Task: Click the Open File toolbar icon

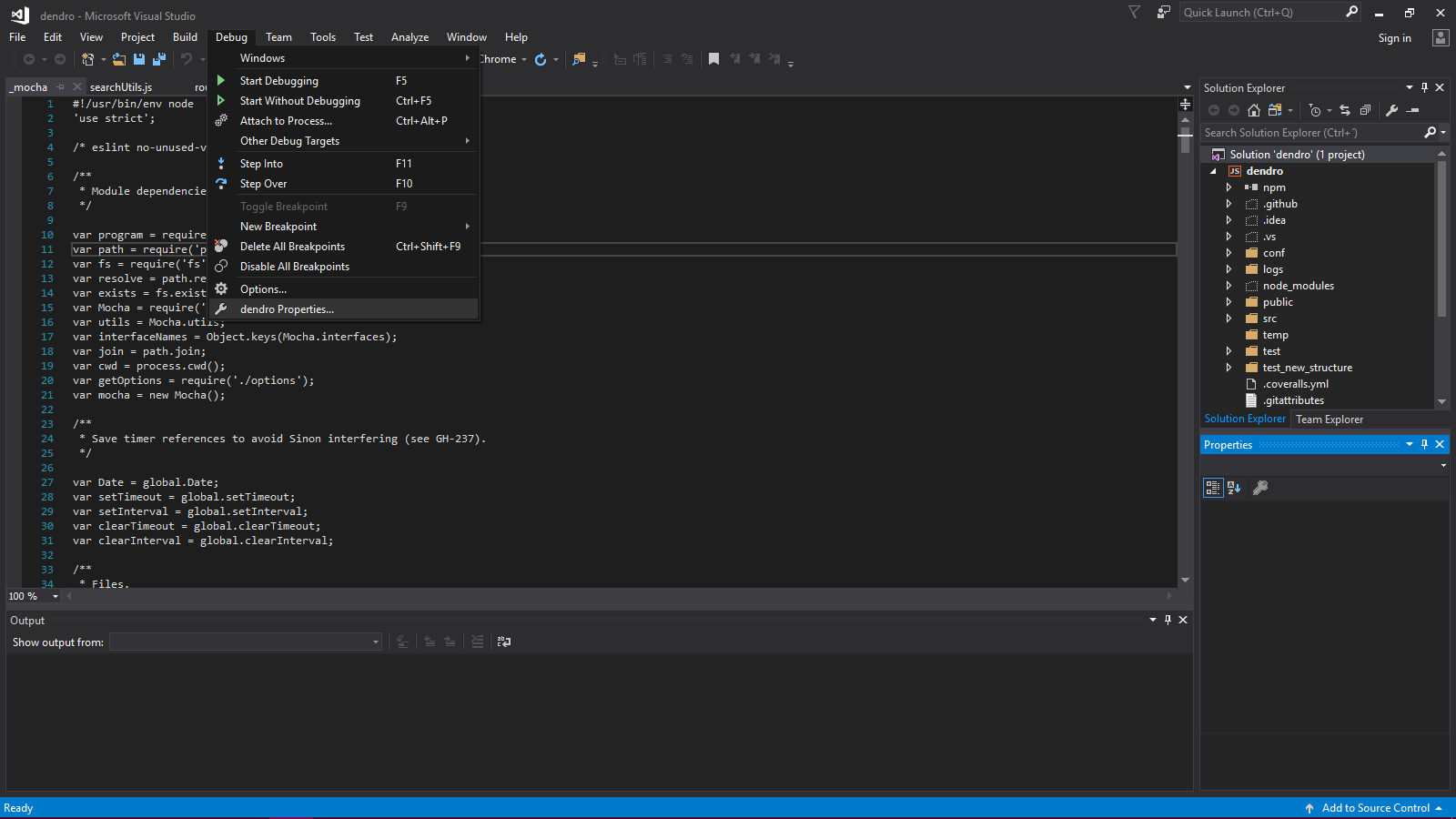Action: [x=119, y=59]
